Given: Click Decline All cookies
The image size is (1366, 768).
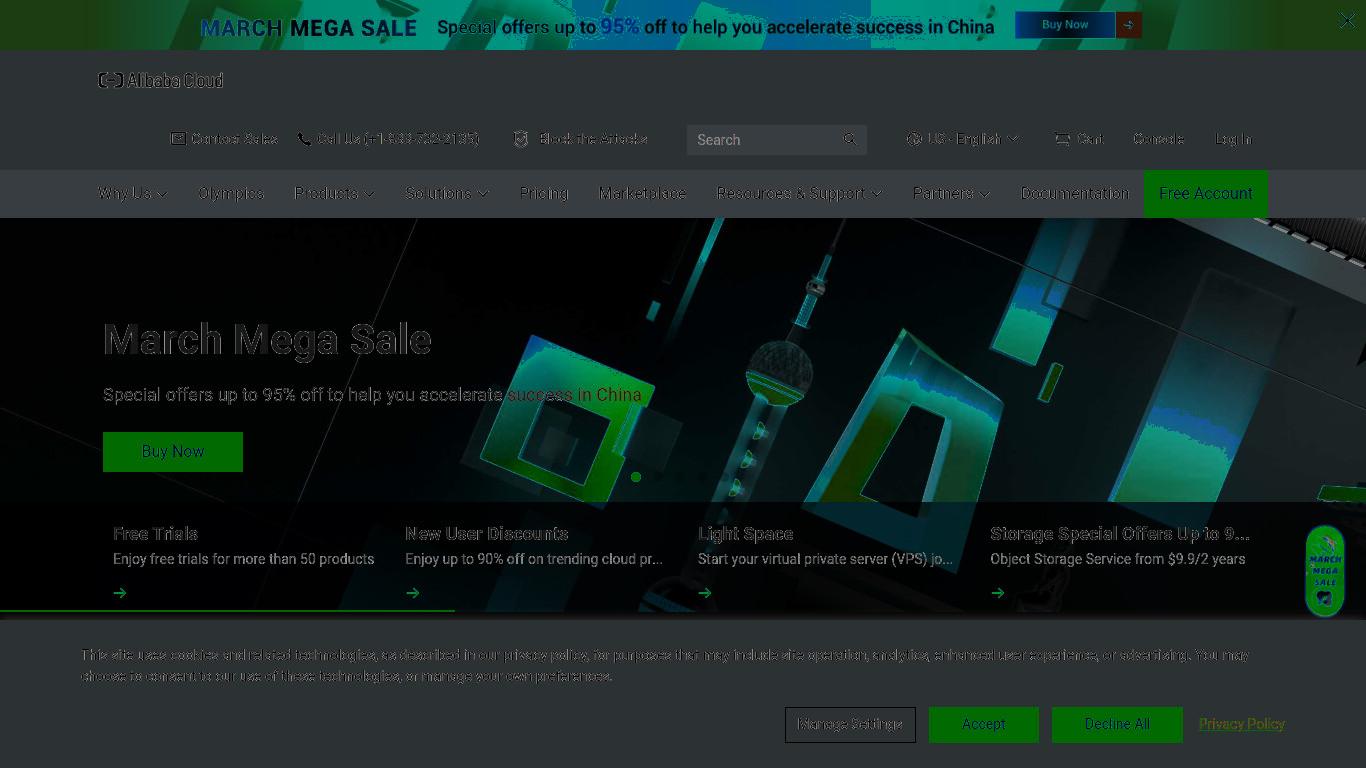Looking at the screenshot, I should [1117, 724].
